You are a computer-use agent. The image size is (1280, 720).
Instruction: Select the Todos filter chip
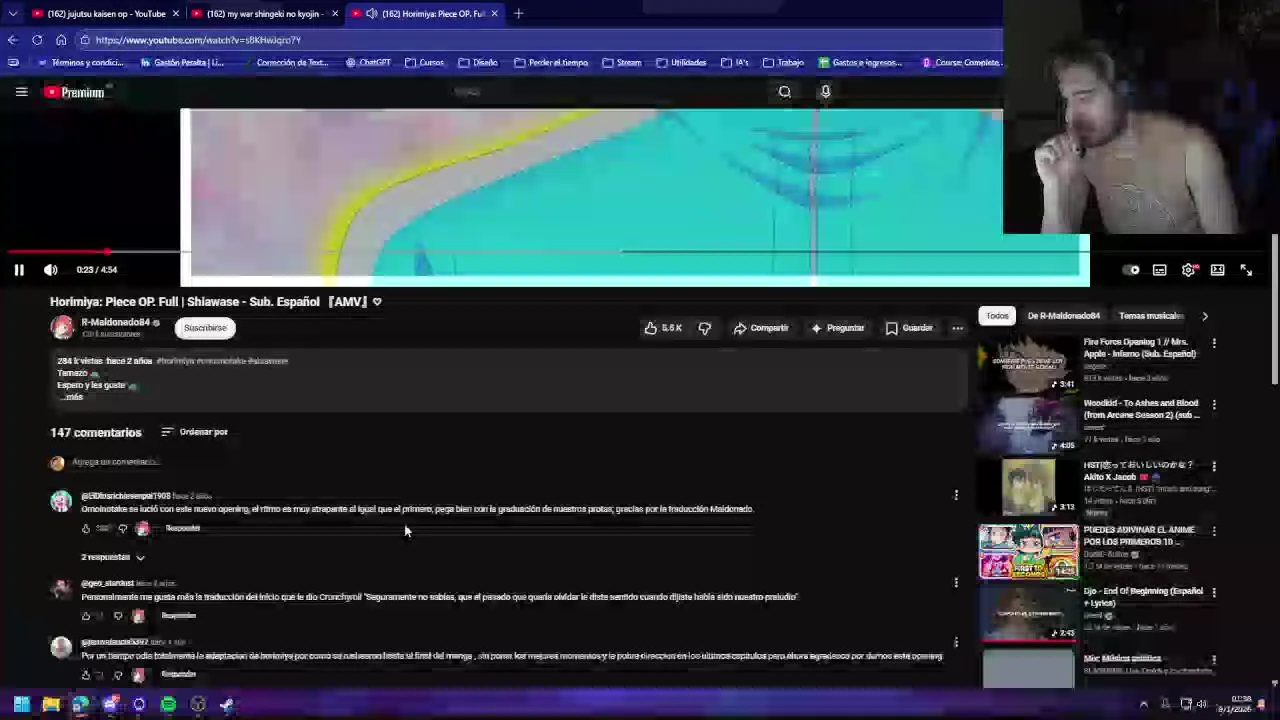click(x=997, y=316)
